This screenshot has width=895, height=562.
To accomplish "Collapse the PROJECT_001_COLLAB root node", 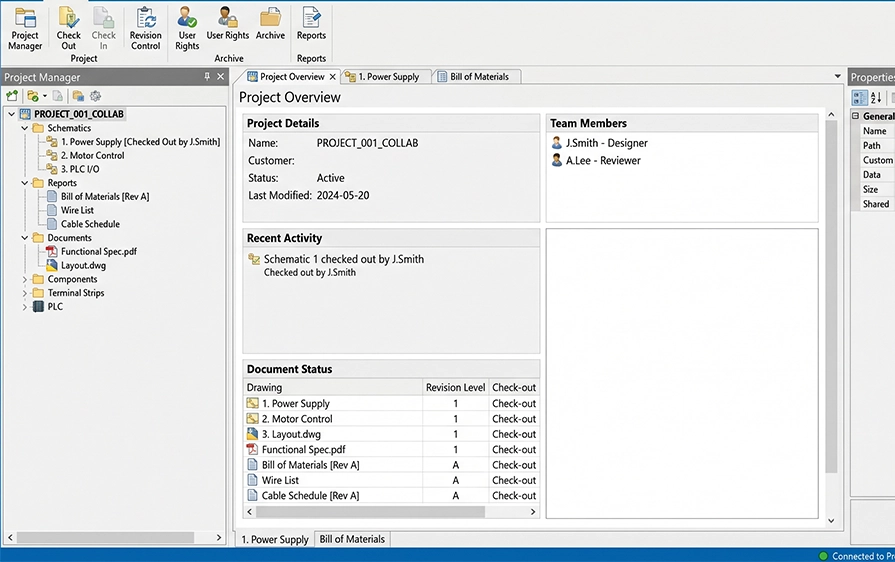I will click(11, 114).
